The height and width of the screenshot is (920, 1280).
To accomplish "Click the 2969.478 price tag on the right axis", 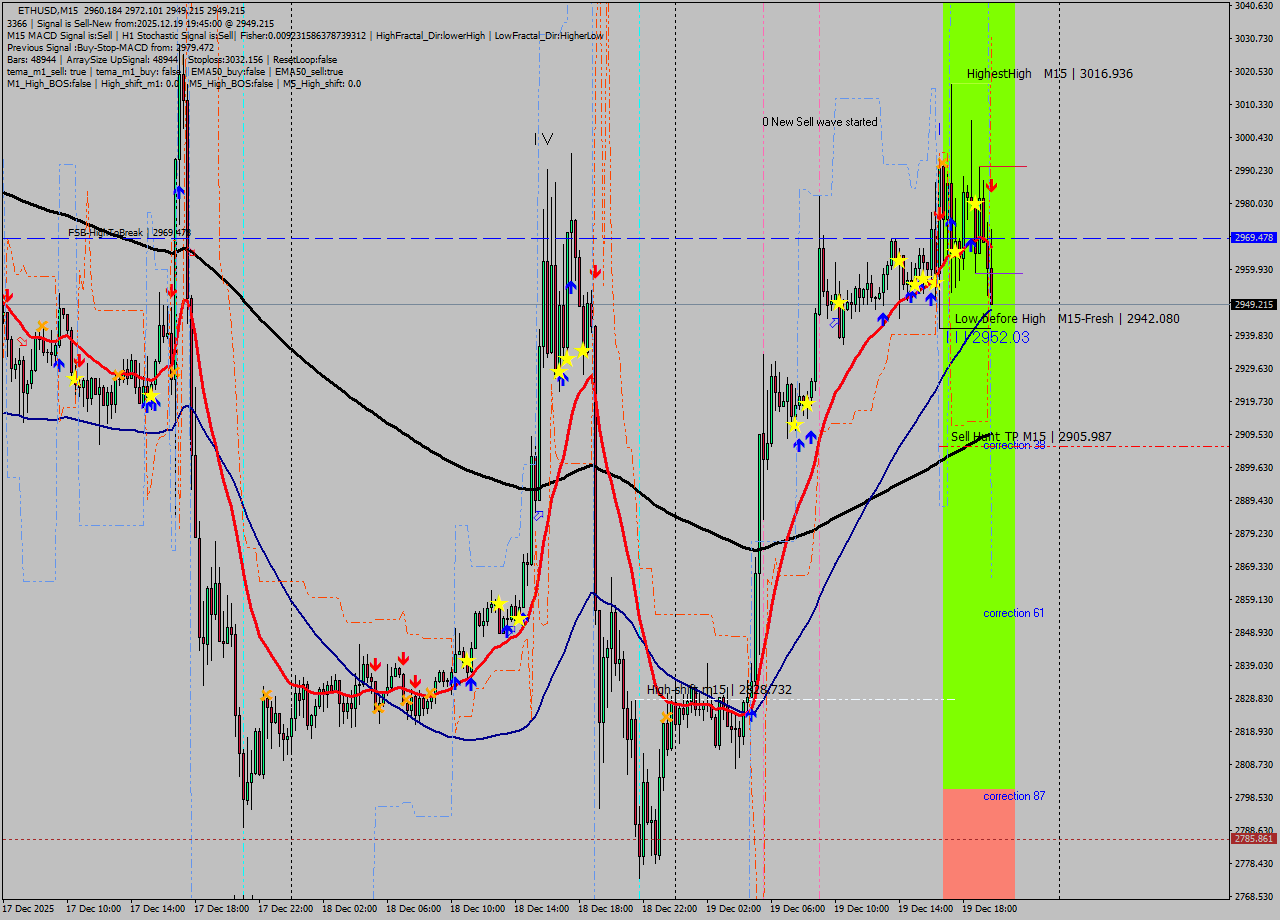I will coord(1252,238).
